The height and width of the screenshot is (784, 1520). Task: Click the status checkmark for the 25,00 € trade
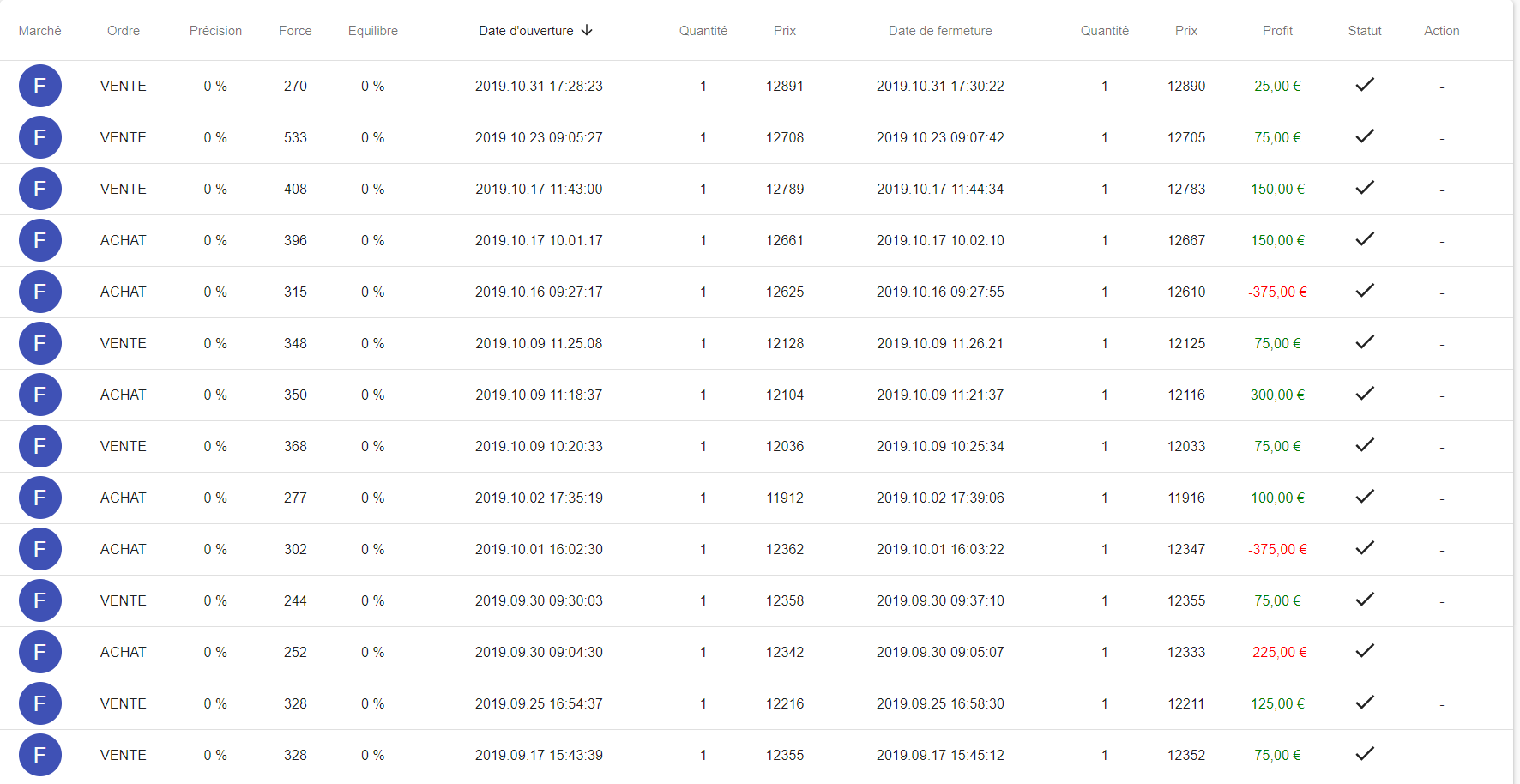tap(1364, 85)
